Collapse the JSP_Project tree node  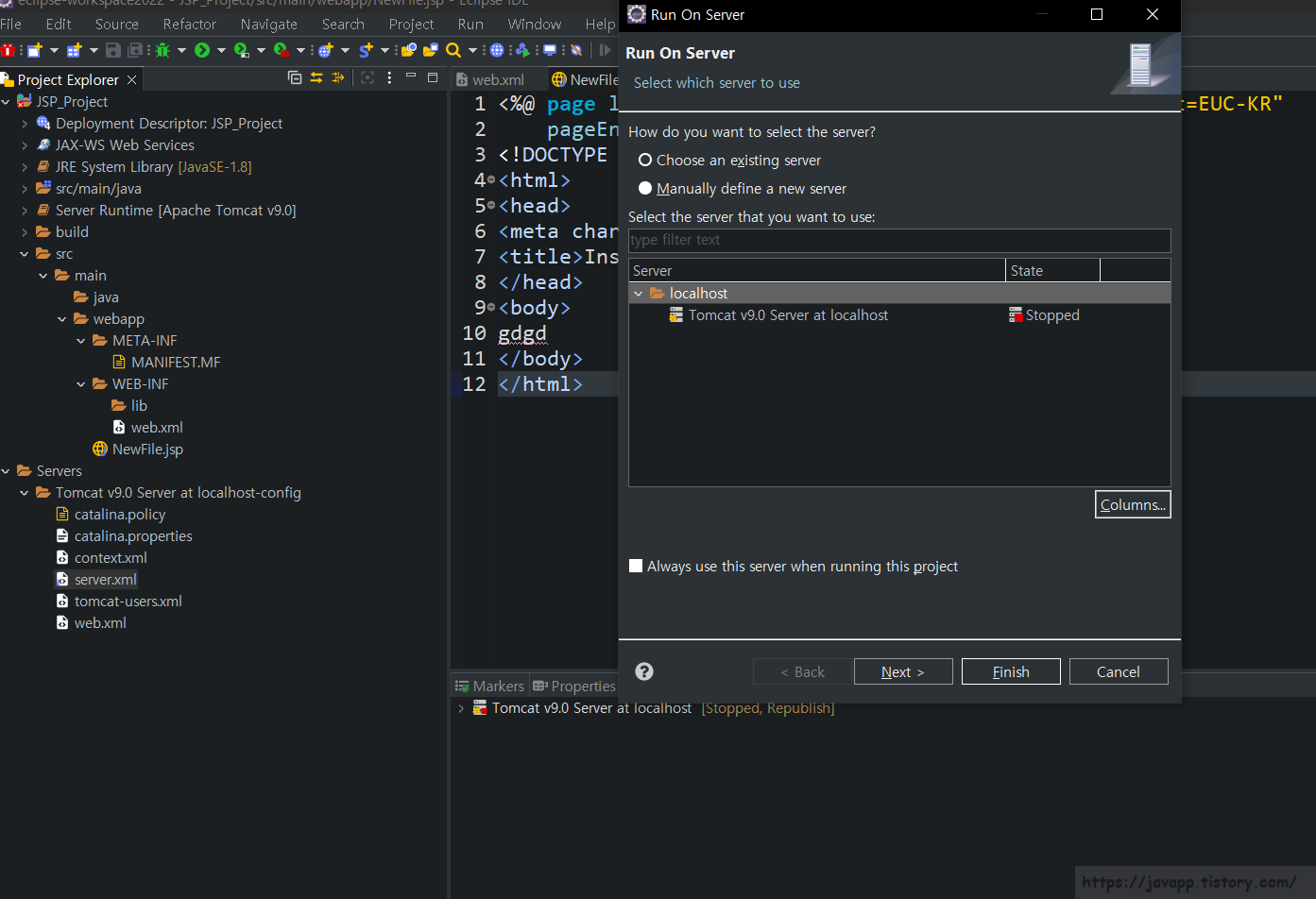[6, 102]
